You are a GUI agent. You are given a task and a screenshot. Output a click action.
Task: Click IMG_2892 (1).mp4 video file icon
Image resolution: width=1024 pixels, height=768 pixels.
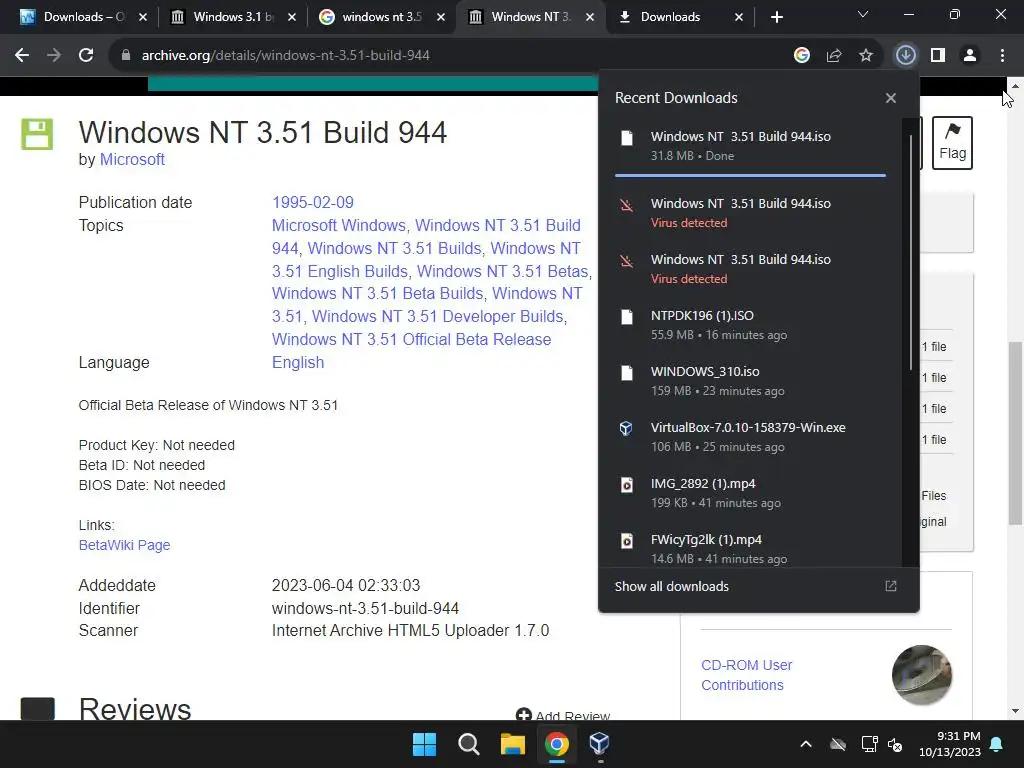(626, 485)
